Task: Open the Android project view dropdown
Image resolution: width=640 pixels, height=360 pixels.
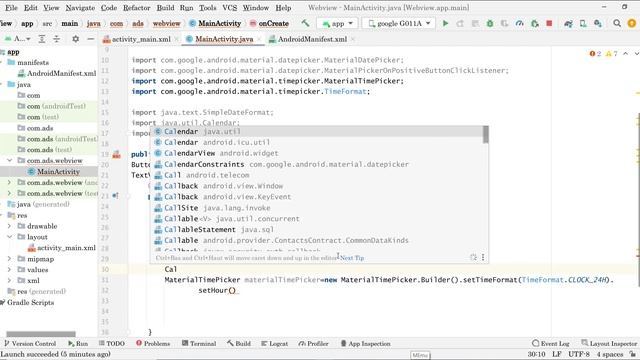Action: click(17, 39)
